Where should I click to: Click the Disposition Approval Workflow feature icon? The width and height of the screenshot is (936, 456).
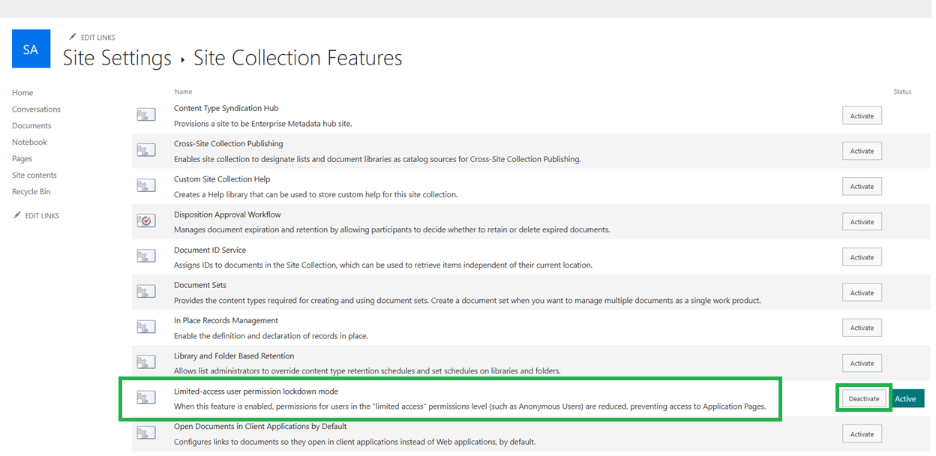coord(146,221)
